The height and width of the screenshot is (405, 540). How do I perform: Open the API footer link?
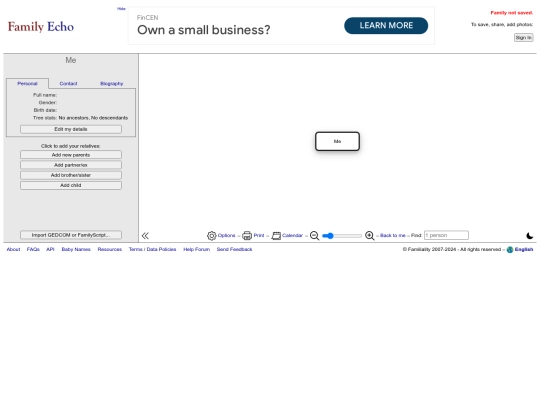click(50, 249)
